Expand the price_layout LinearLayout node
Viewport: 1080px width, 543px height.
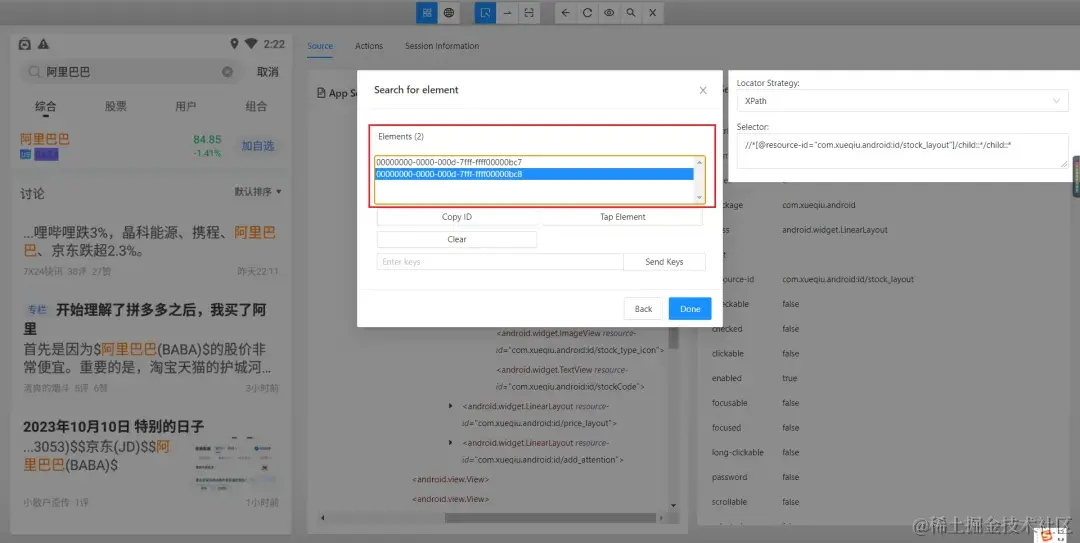pos(450,407)
